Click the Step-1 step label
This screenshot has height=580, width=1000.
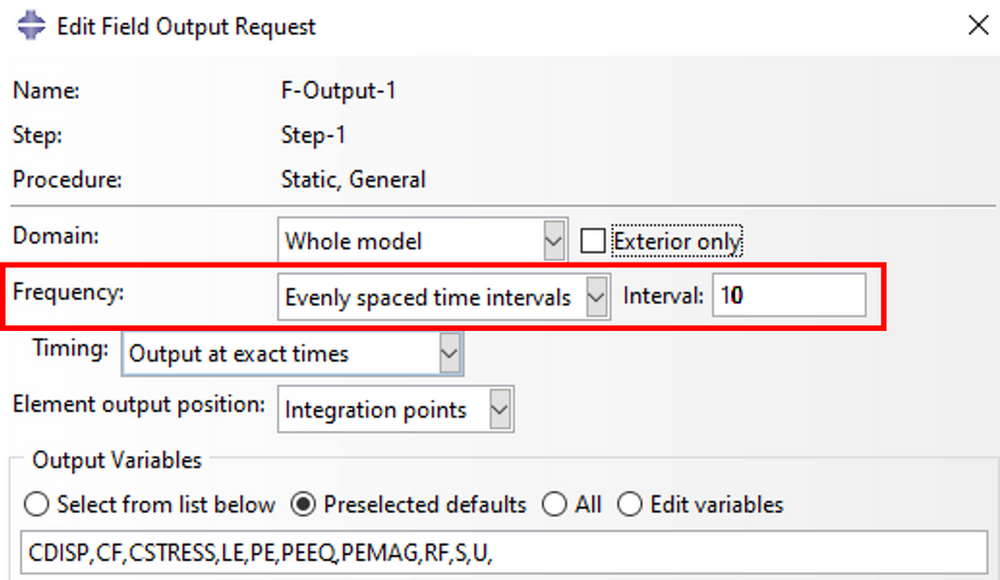click(313, 135)
